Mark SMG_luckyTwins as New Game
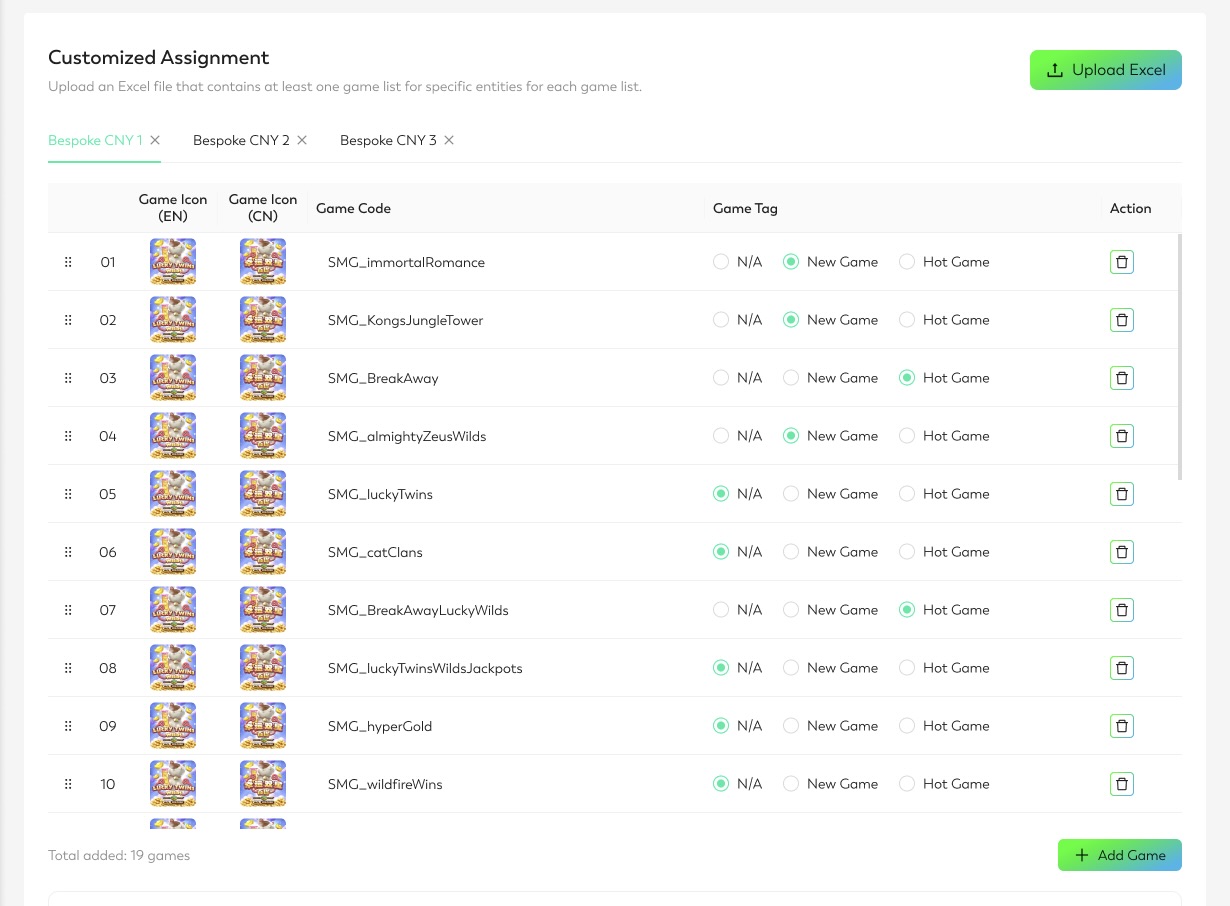 pos(791,494)
